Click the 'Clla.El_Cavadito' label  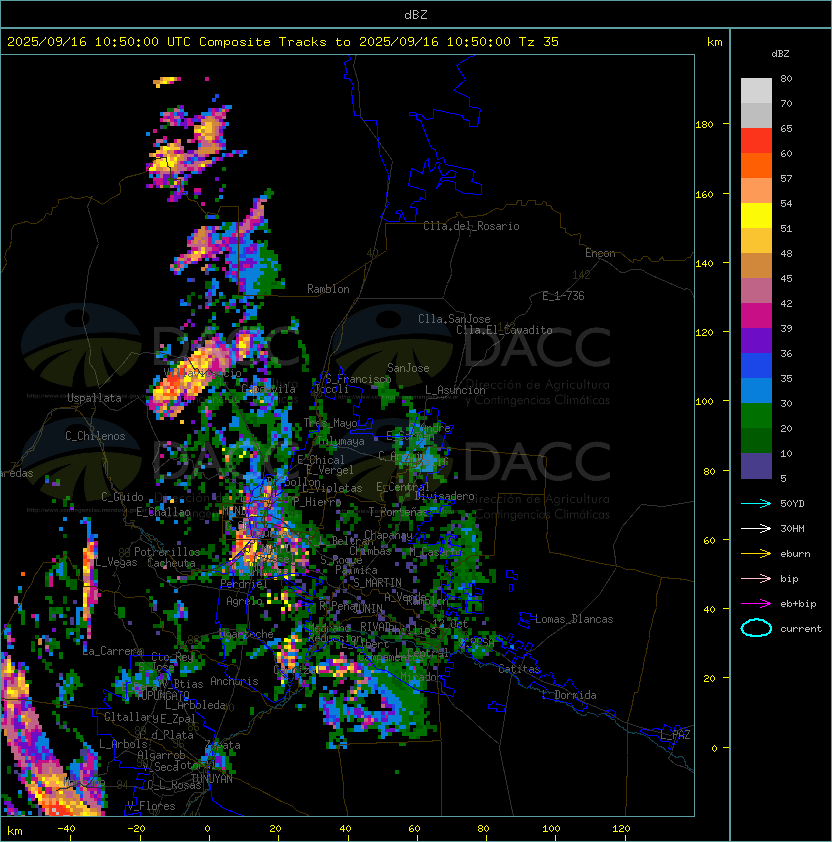coord(504,330)
